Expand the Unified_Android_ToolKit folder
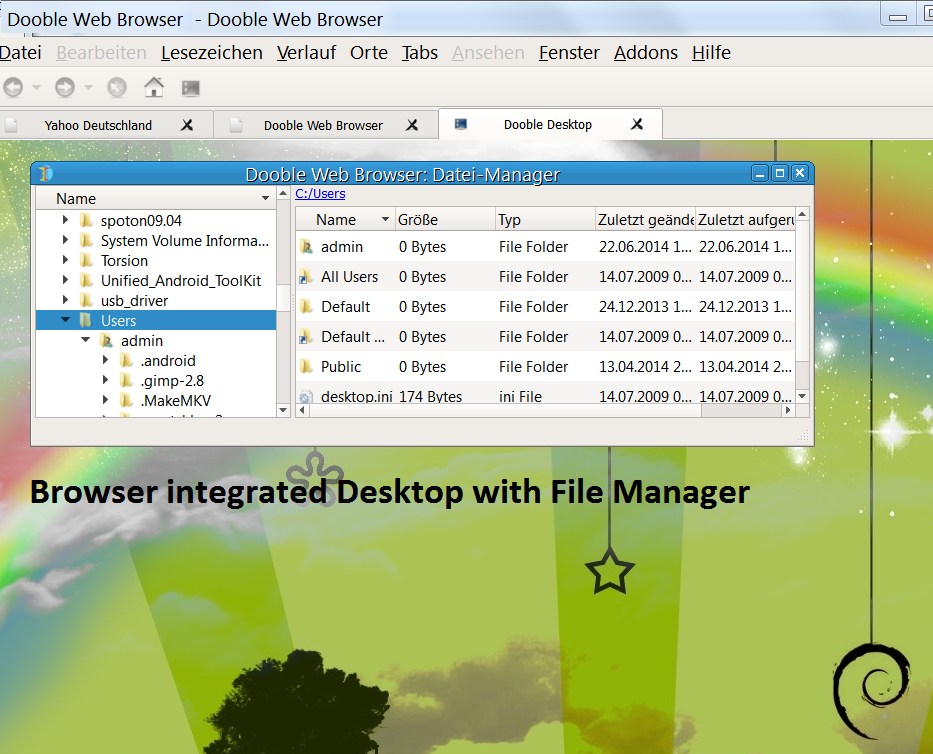This screenshot has height=754, width=933. 65,280
